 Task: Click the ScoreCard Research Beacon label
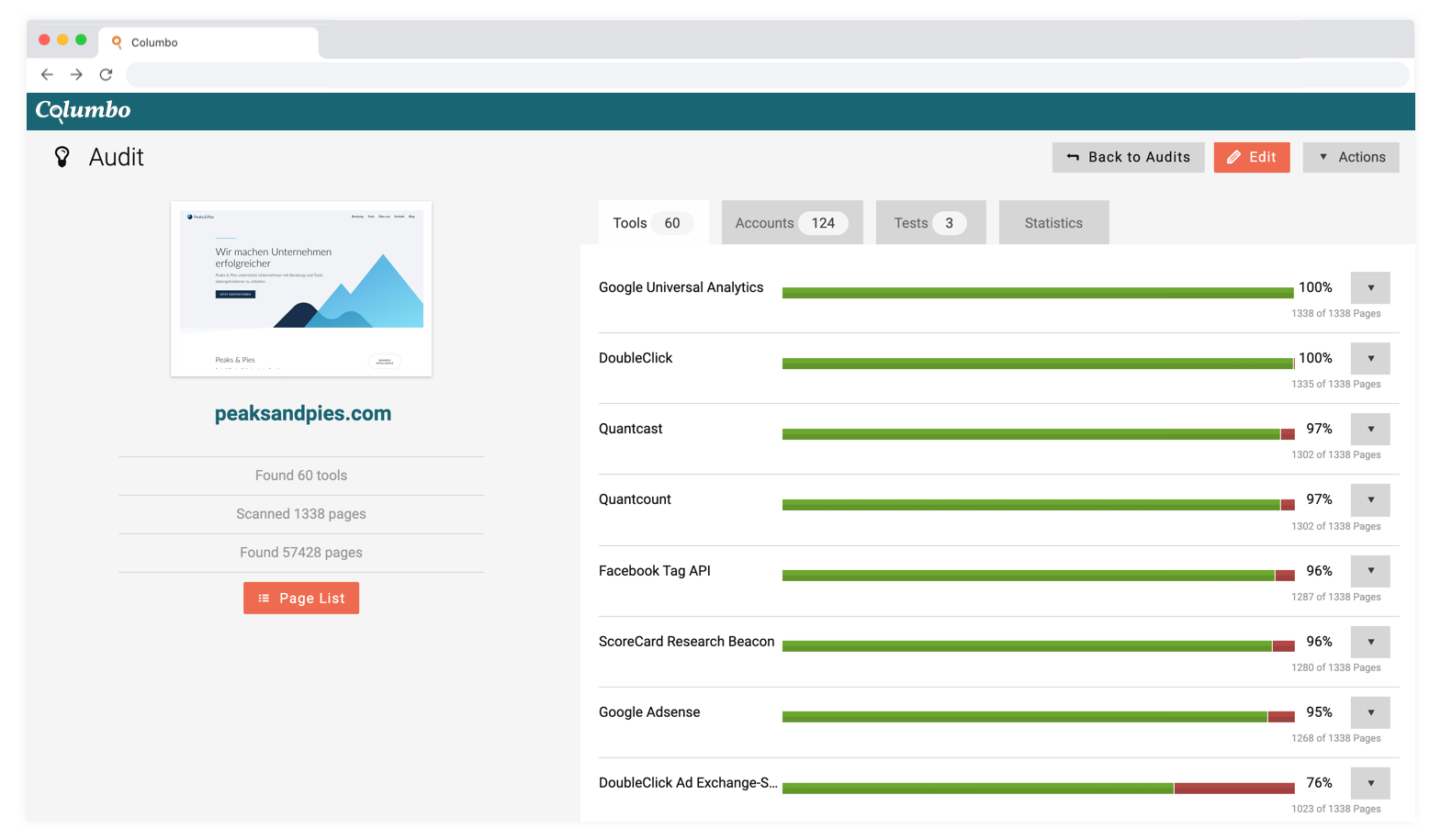[686, 641]
